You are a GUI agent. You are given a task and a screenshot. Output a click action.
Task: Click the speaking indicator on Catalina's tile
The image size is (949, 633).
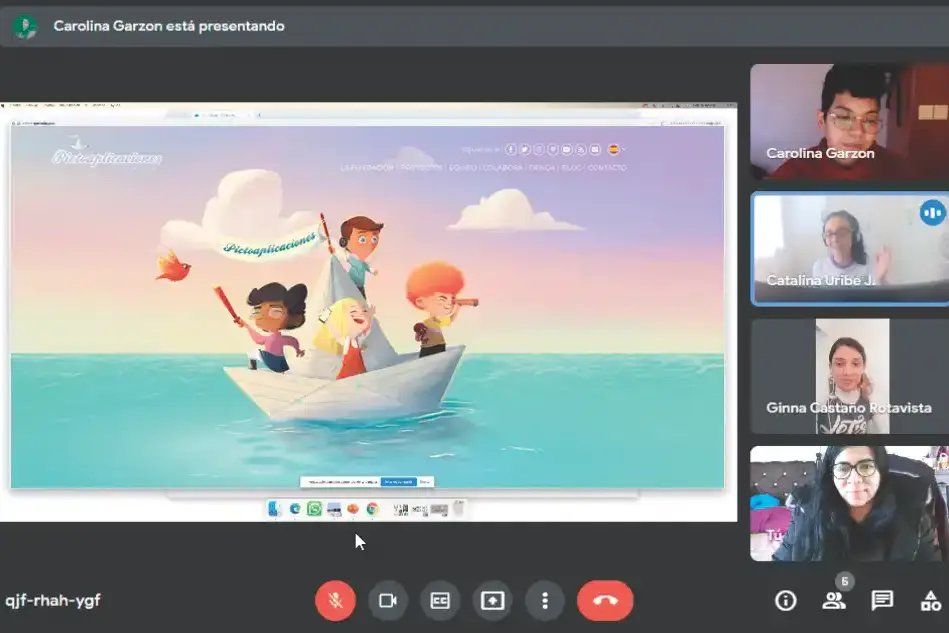pyautogui.click(x=932, y=212)
